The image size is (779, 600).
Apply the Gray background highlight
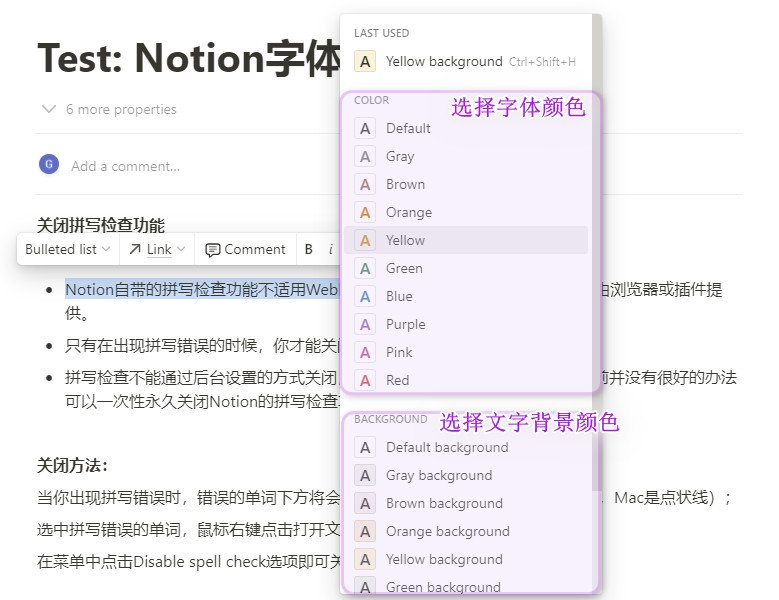(x=466, y=475)
